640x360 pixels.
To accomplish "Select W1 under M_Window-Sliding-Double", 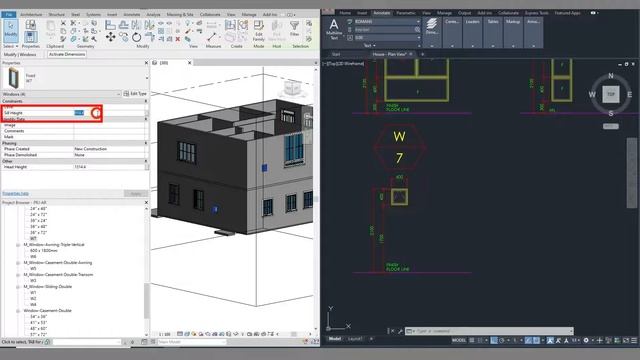I will [x=33, y=293].
